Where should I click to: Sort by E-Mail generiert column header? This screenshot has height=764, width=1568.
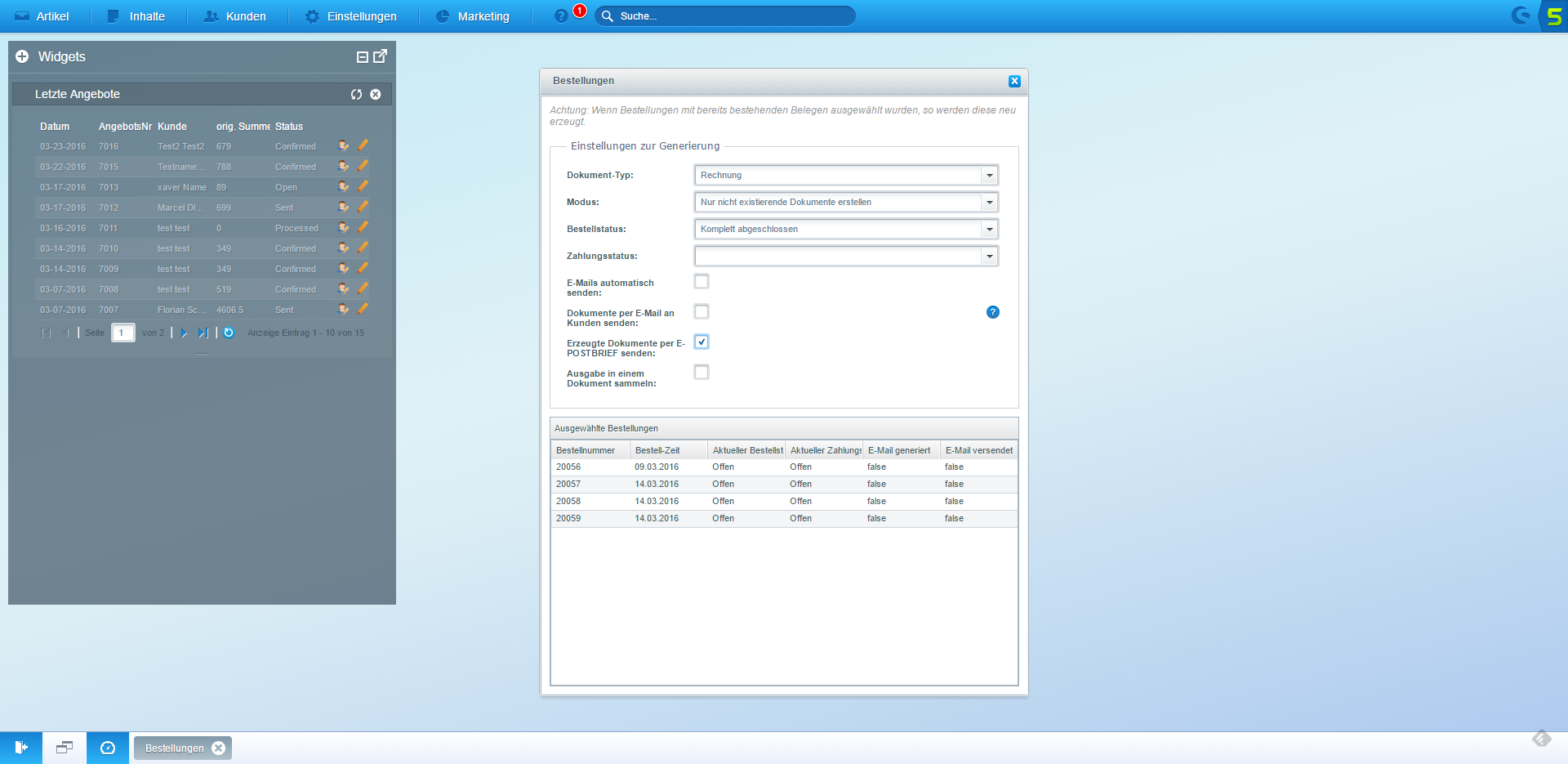point(902,450)
